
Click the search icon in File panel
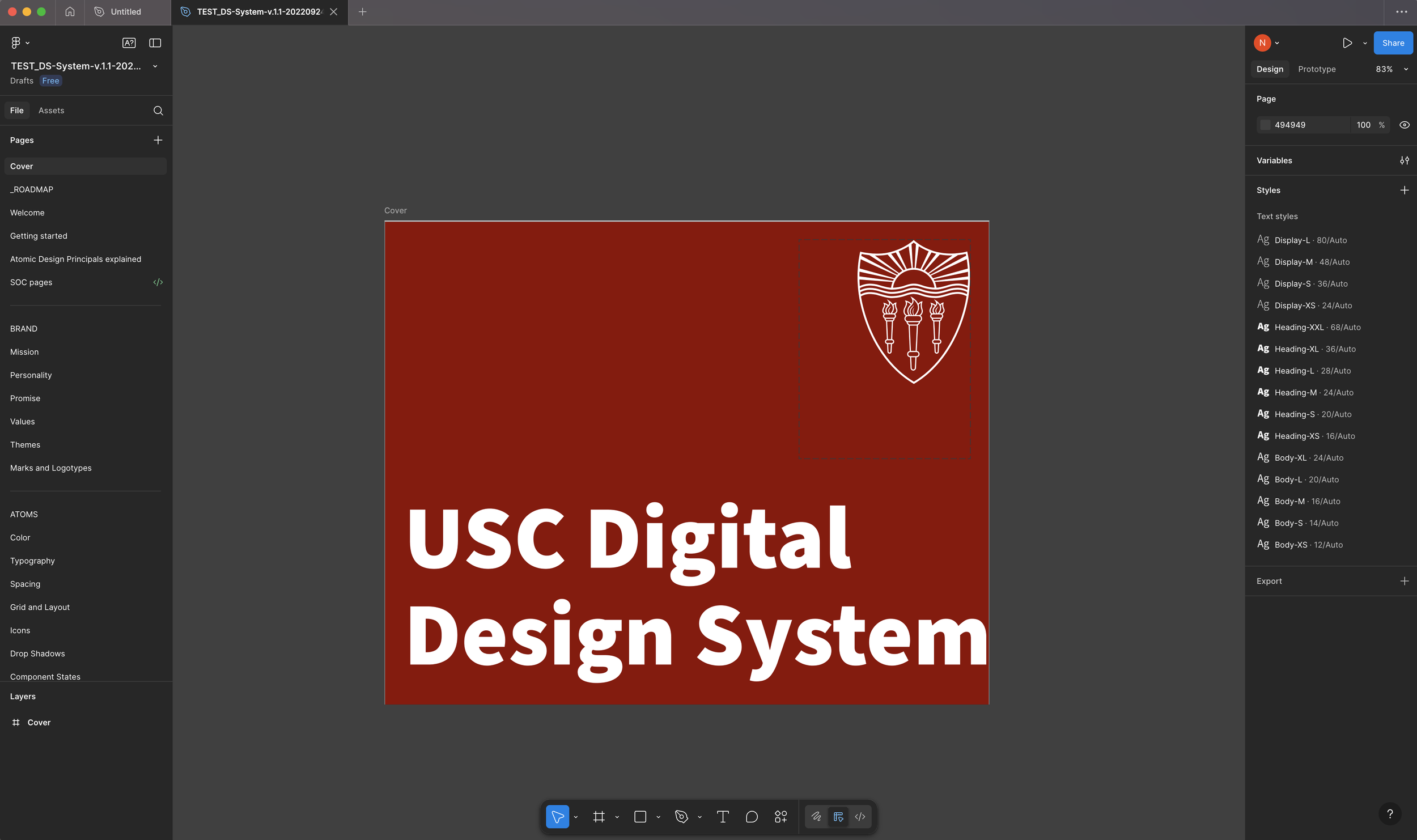click(x=158, y=111)
